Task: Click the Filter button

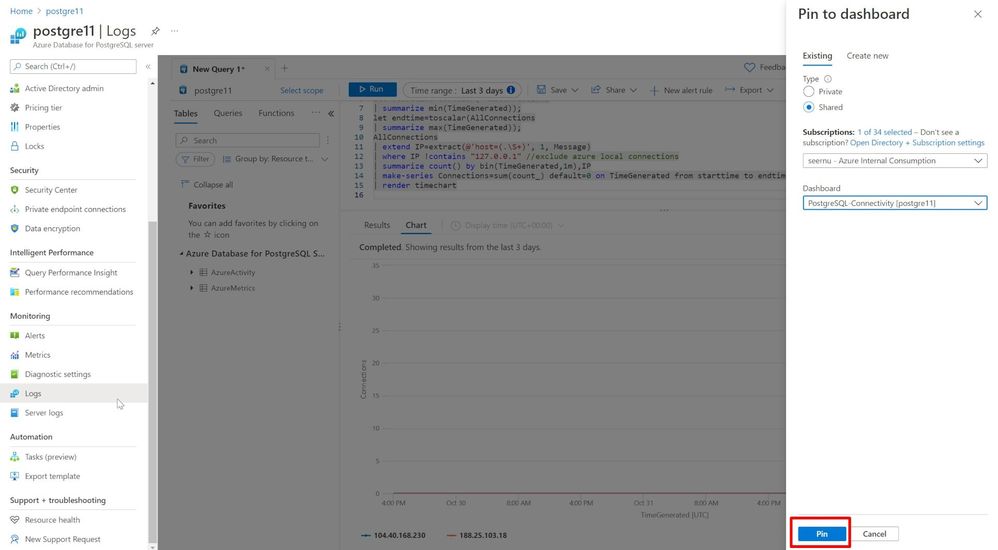Action: [x=195, y=159]
